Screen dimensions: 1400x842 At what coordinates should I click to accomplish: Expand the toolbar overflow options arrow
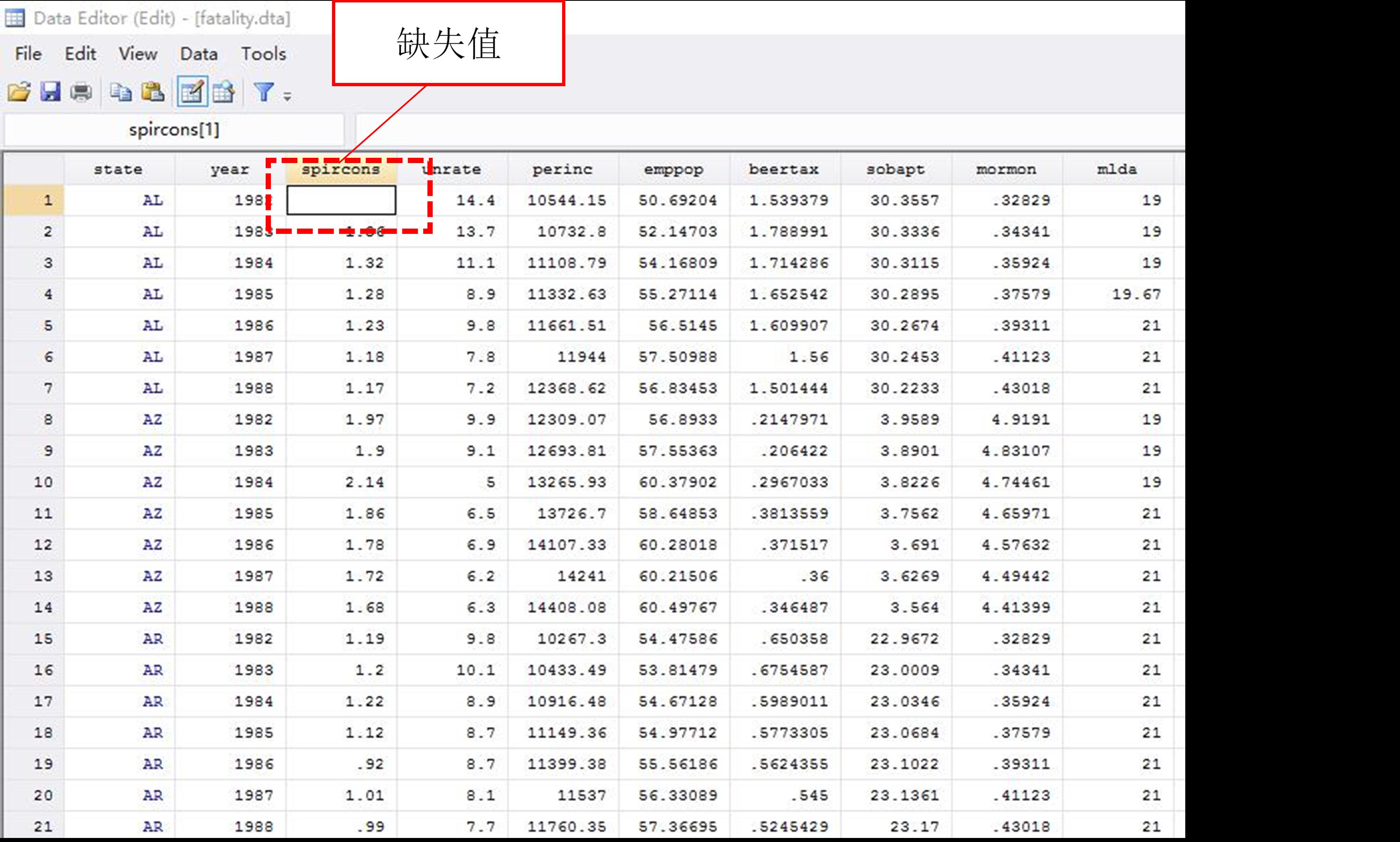click(x=288, y=97)
